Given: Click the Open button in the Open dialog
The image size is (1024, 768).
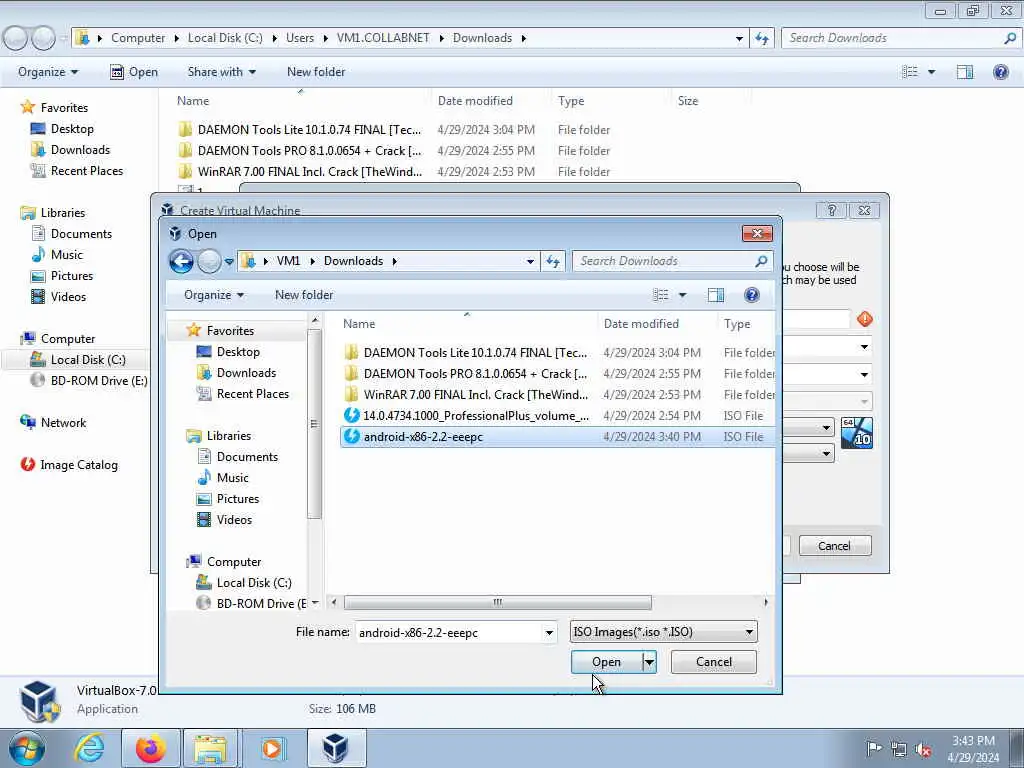Looking at the screenshot, I should tap(607, 662).
